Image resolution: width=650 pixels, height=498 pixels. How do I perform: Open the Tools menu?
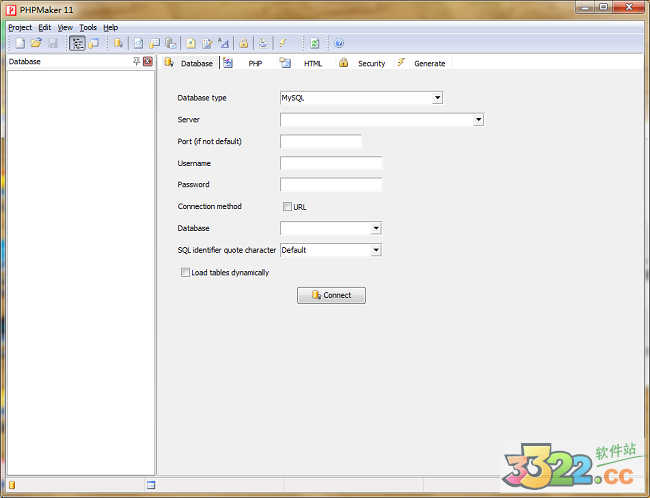88,27
